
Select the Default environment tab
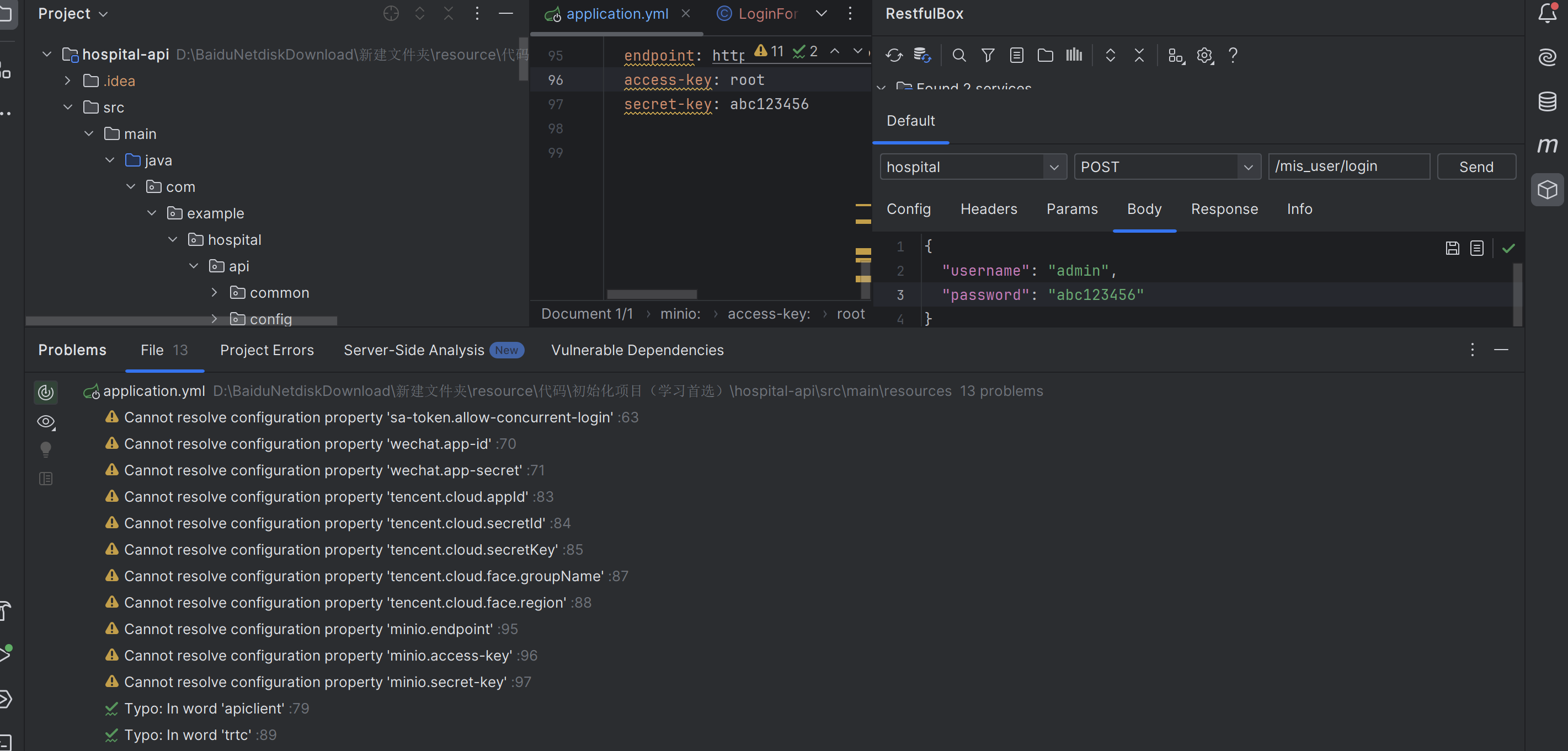(x=910, y=120)
